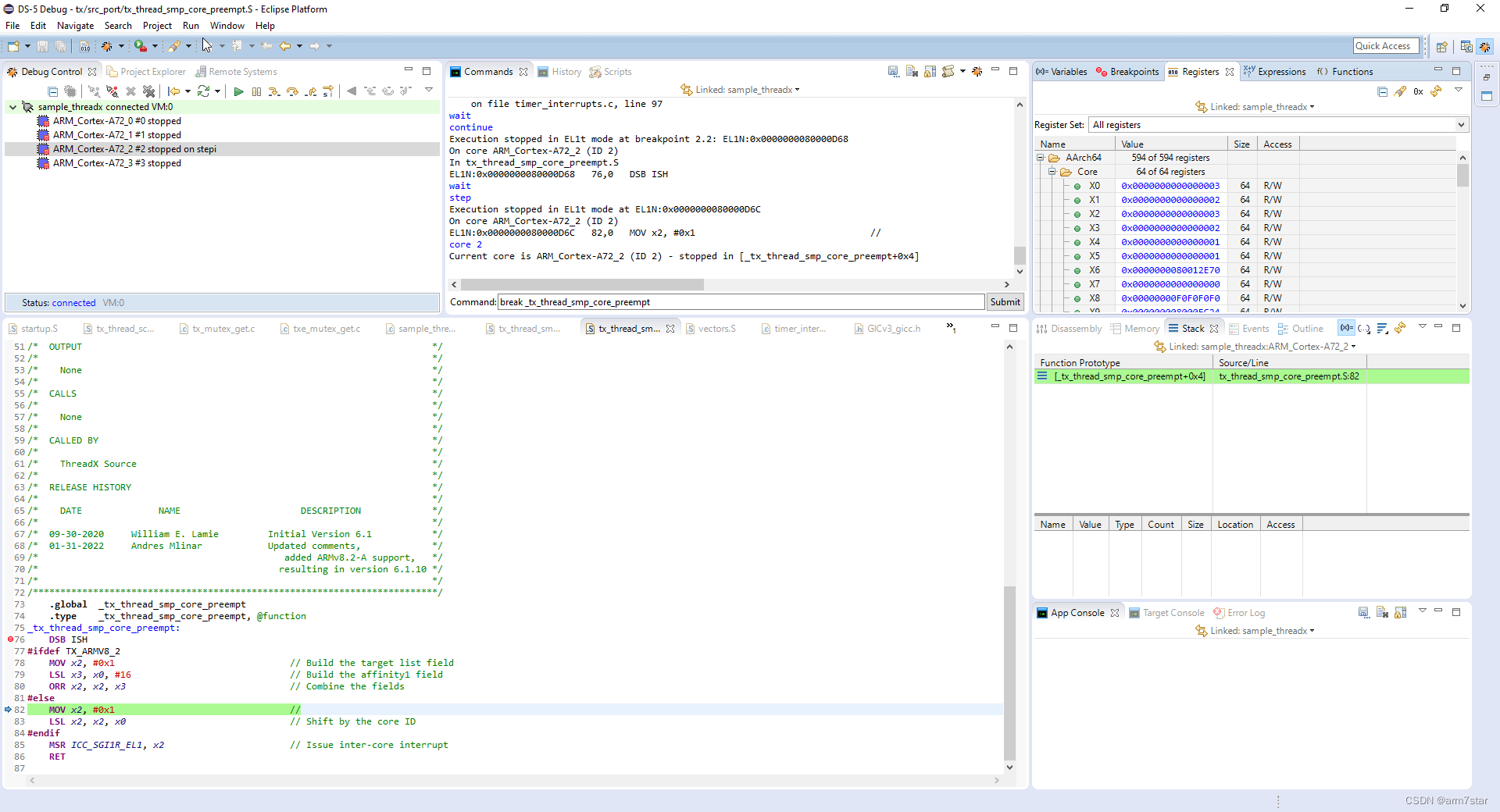Screen dimensions: 1500x812
Task: Click the Disconnect from target icon
Action: 112,92
